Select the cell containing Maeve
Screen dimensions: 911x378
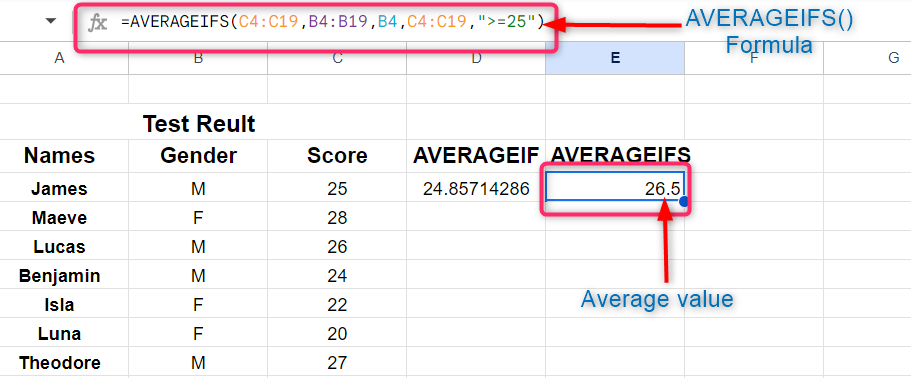[59, 217]
